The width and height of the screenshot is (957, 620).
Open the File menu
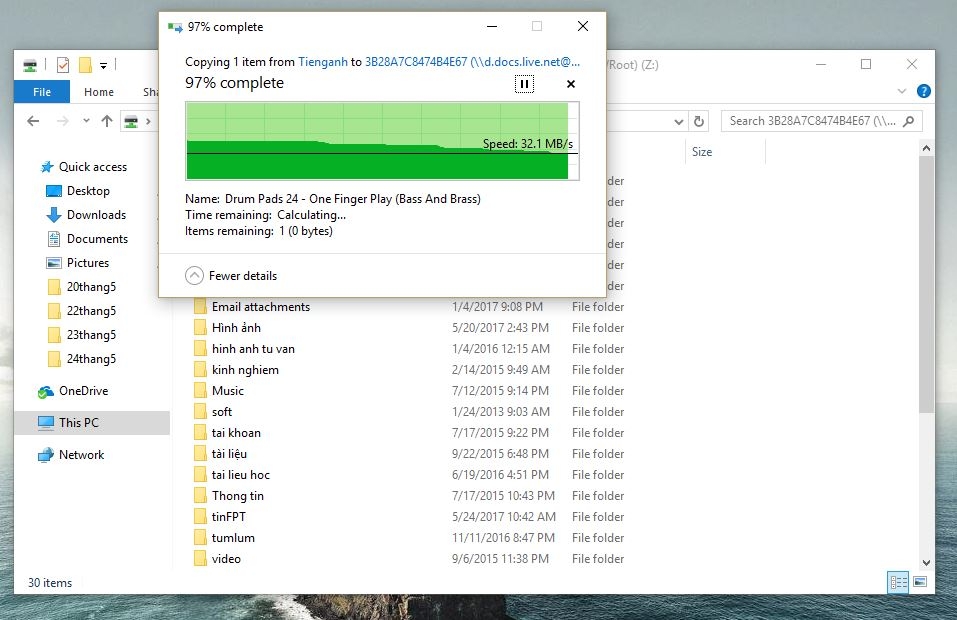[41, 91]
